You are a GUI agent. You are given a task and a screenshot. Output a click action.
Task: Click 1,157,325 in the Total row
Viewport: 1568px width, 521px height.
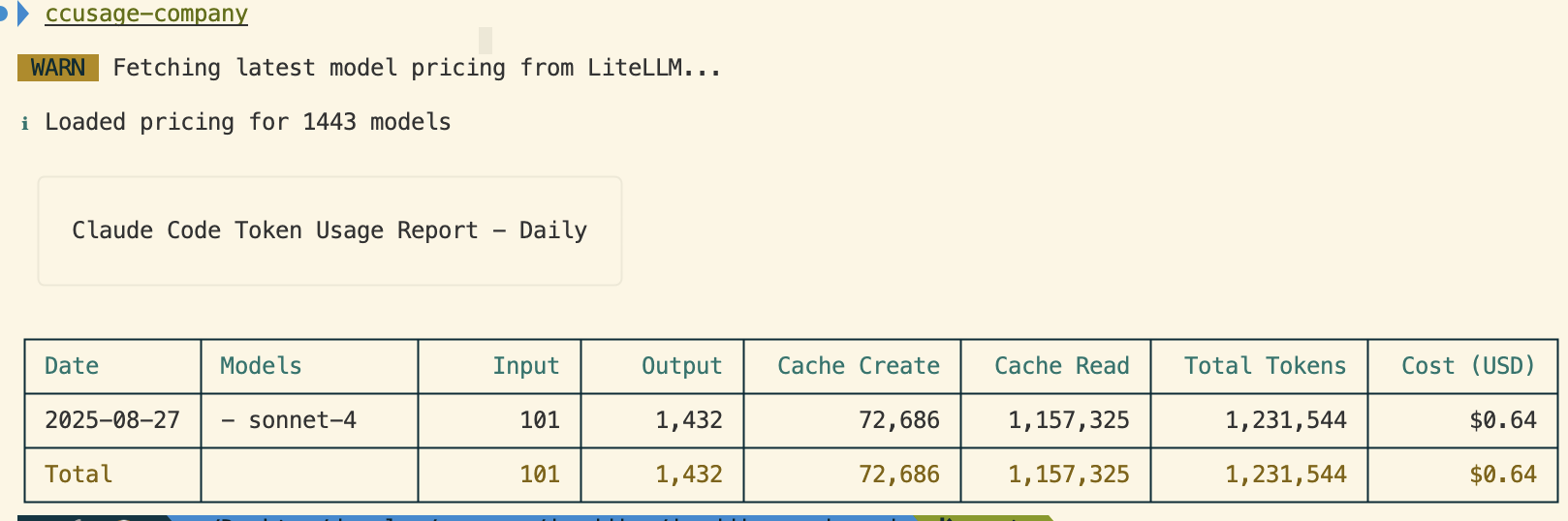[1069, 475]
